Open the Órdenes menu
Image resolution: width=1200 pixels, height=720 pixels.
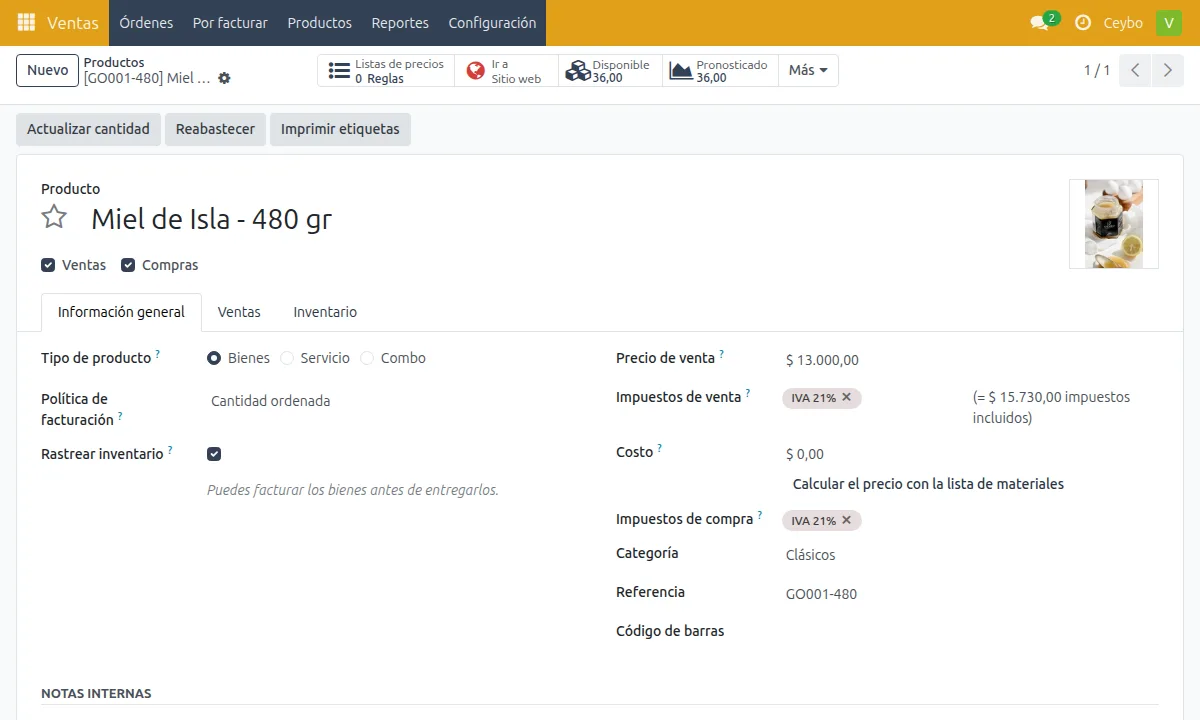click(x=146, y=23)
